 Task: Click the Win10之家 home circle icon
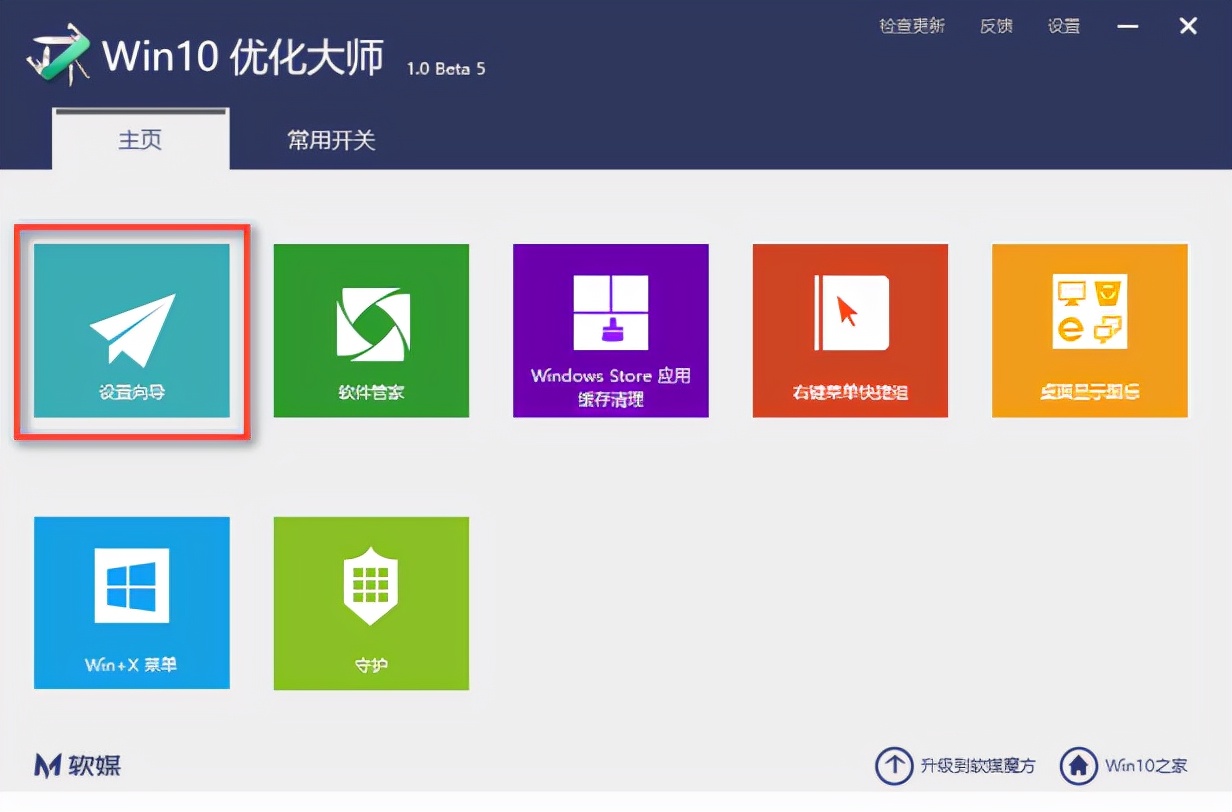click(x=1080, y=765)
